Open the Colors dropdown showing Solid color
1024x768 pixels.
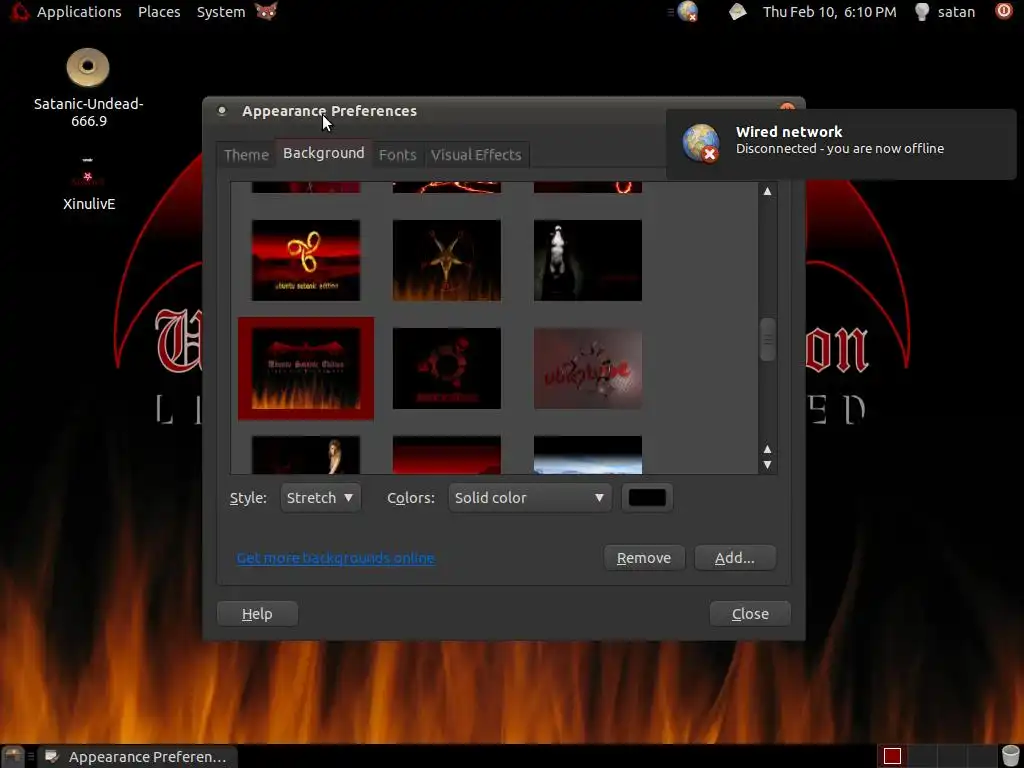pos(530,498)
